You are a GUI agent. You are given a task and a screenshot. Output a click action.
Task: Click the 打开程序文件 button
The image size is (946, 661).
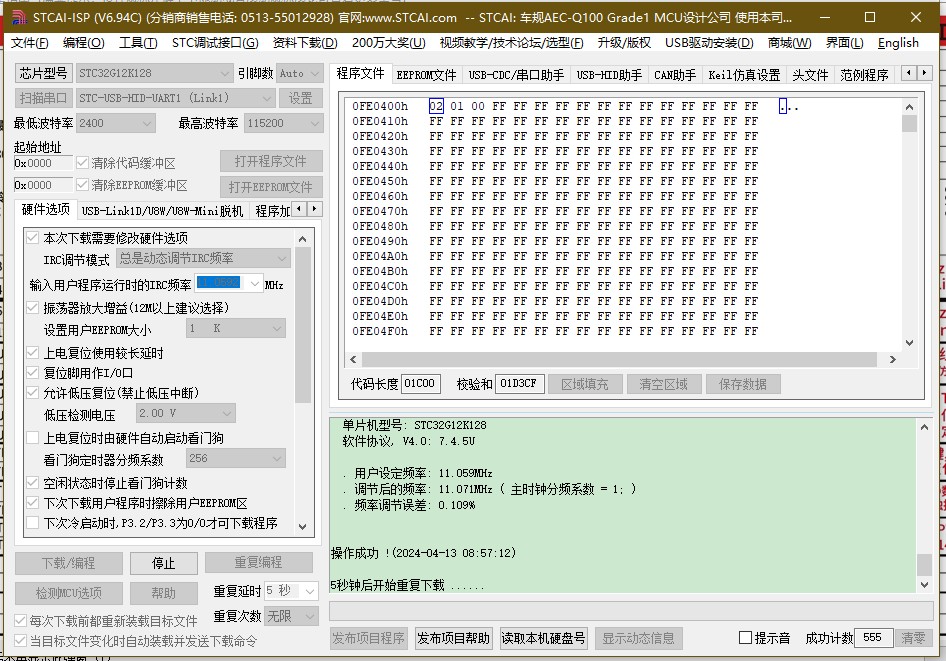click(x=271, y=162)
